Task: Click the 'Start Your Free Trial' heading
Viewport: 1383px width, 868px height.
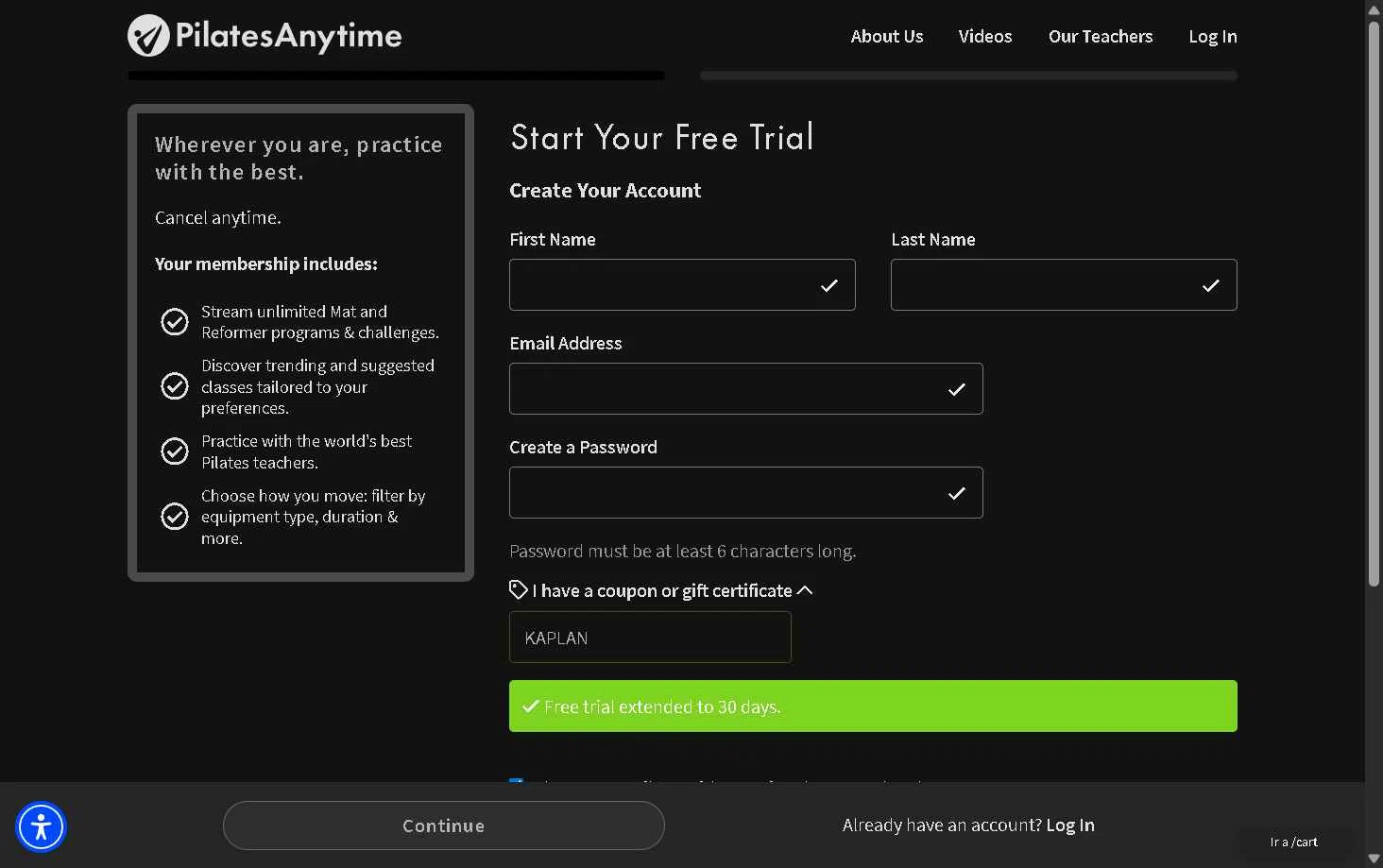Action: pos(662,138)
